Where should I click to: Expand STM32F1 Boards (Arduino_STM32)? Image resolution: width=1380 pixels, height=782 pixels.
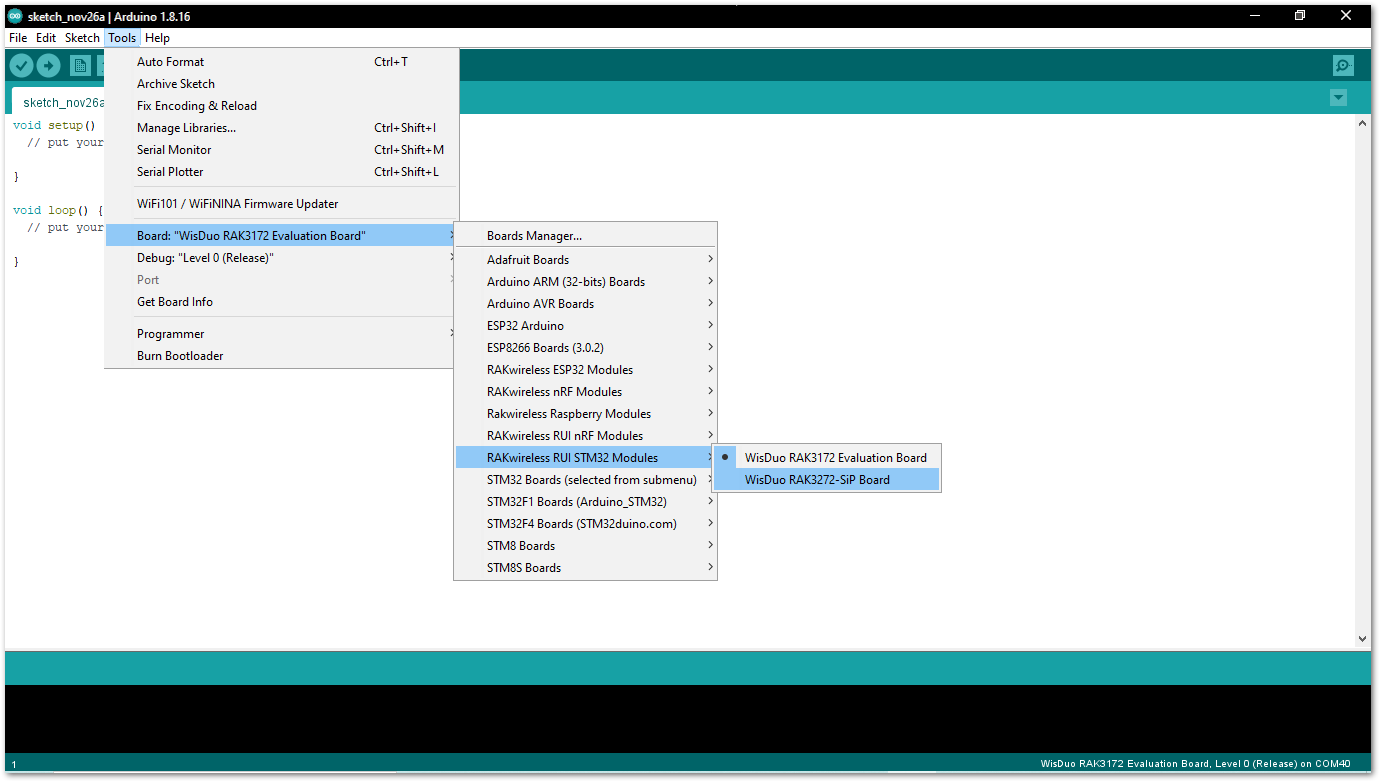pos(586,502)
